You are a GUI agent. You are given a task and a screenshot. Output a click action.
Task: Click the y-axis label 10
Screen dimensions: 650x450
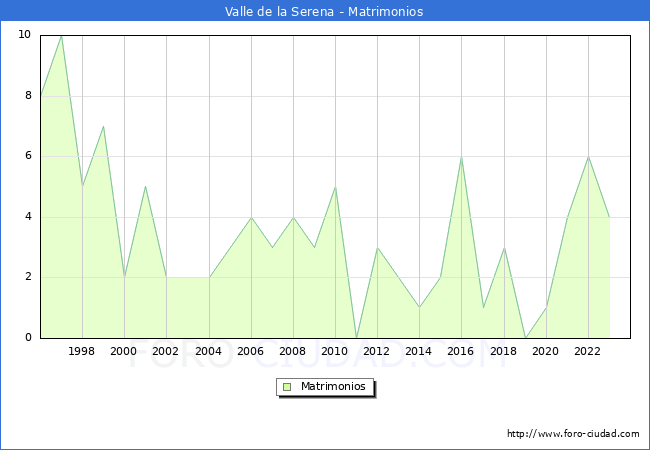24,34
